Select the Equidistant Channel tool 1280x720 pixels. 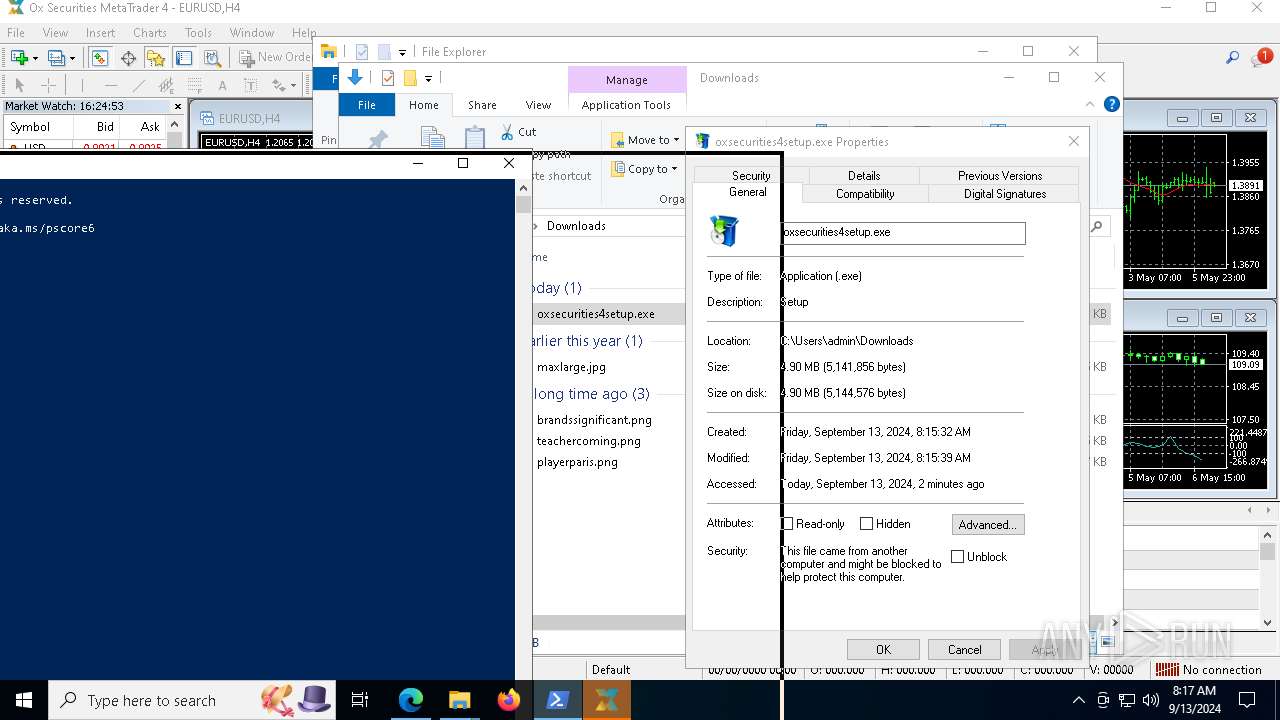click(x=166, y=86)
